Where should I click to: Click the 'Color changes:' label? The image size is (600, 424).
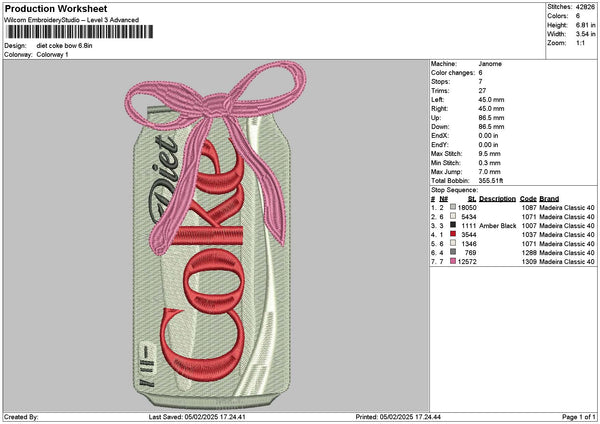click(451, 73)
